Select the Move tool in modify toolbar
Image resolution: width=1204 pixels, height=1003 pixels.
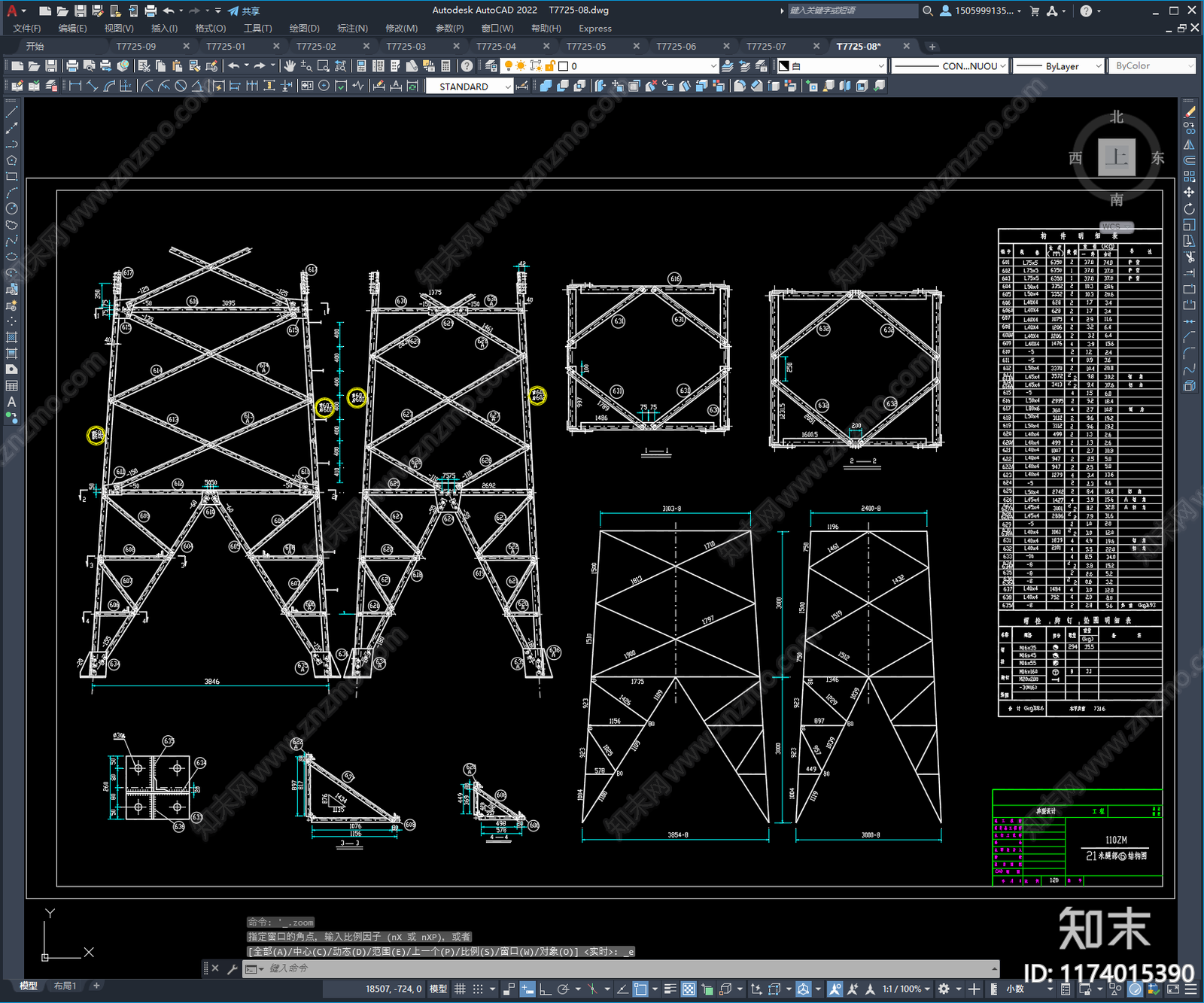point(1189,193)
